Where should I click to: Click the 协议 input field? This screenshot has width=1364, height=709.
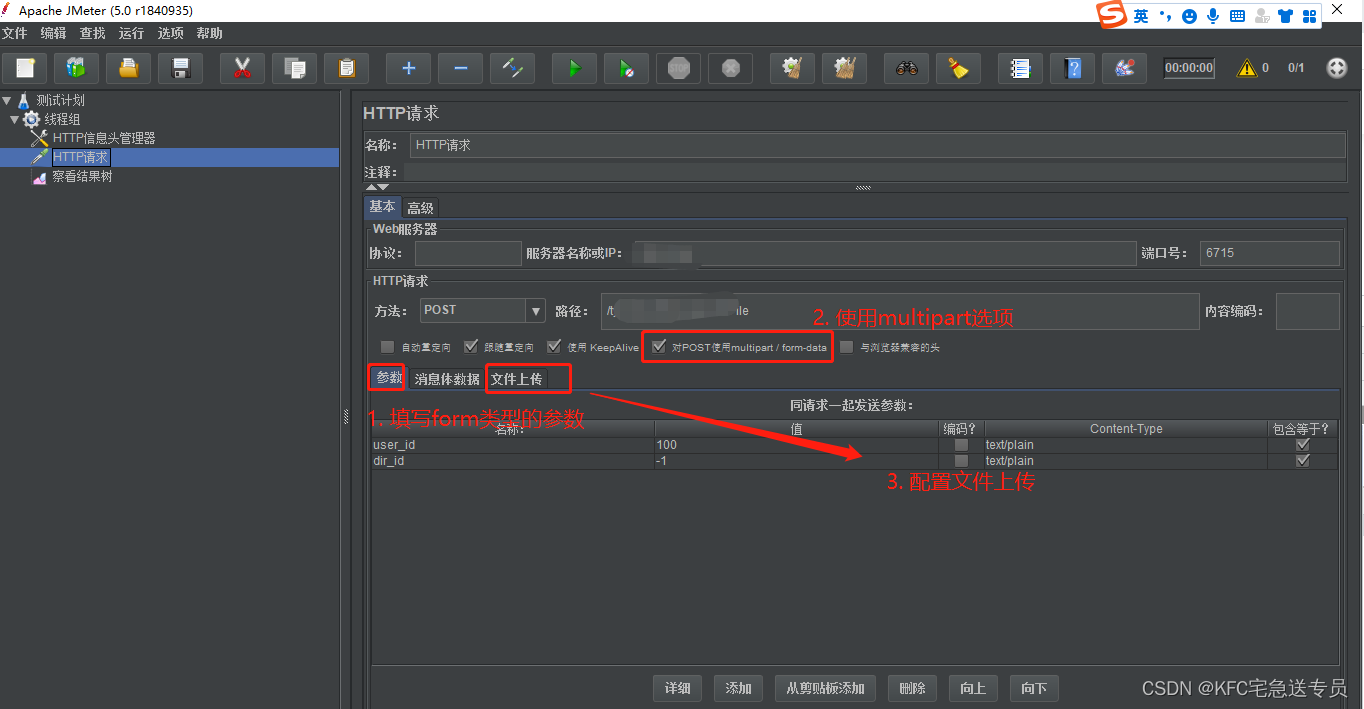click(467, 253)
